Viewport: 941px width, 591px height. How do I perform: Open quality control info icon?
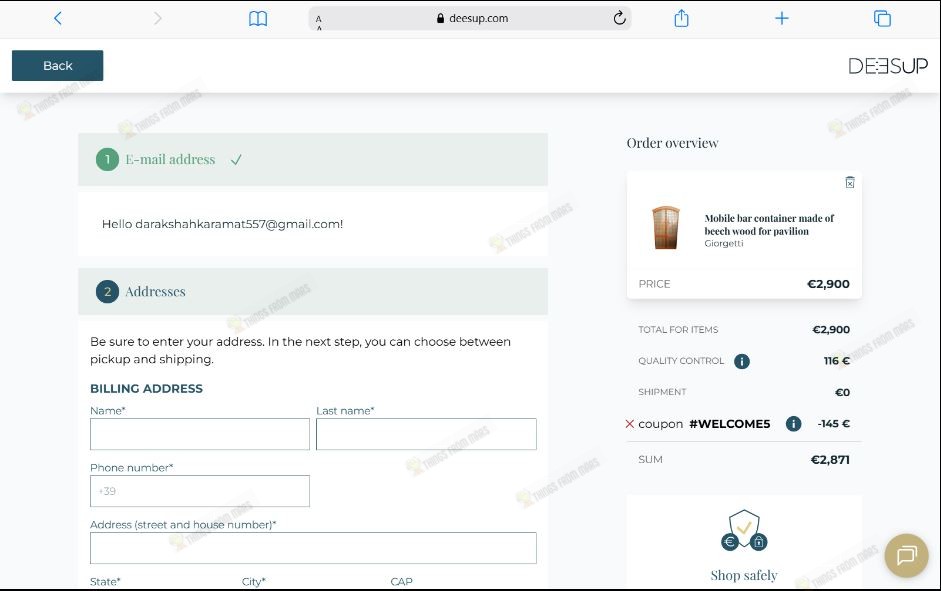[x=742, y=361]
